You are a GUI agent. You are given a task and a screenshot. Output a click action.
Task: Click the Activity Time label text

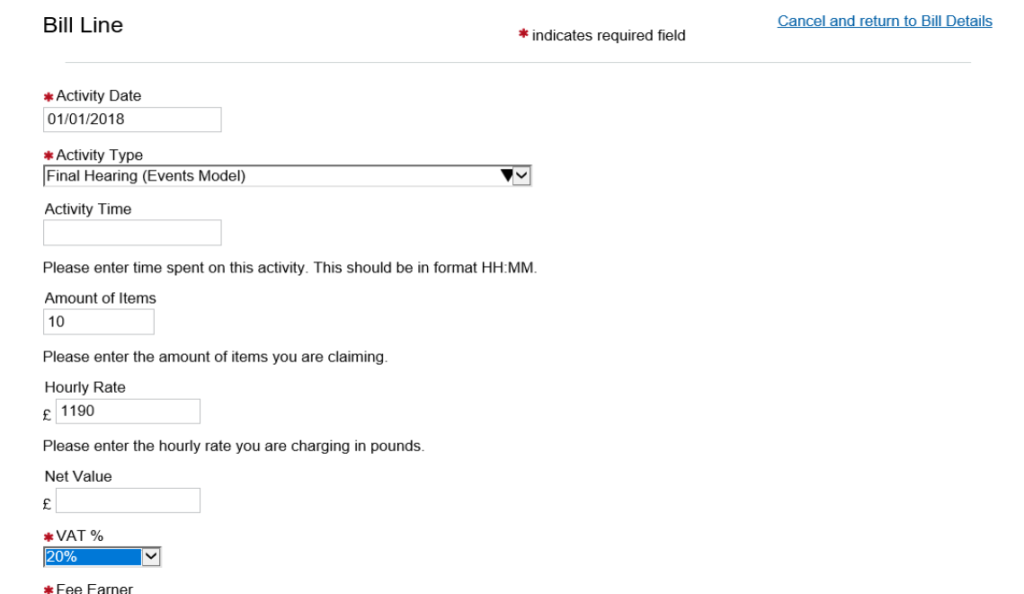[x=88, y=209]
